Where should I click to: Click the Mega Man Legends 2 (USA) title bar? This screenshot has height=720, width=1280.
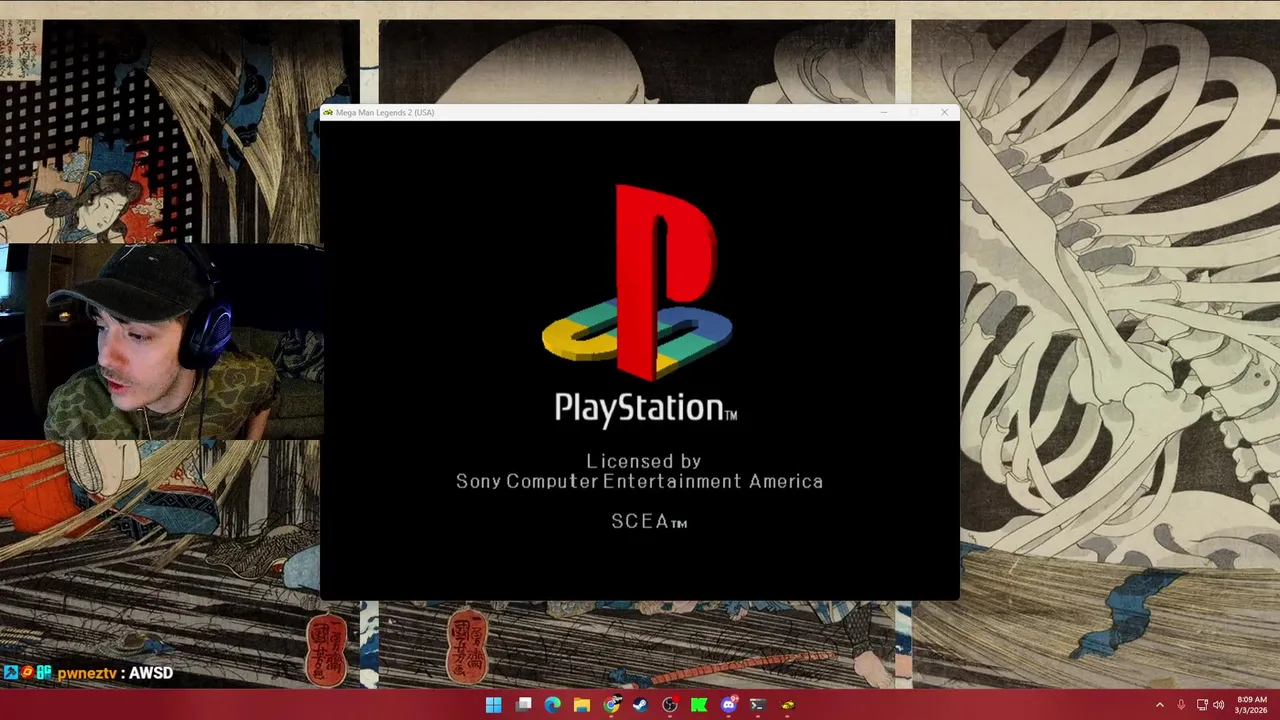click(640, 112)
